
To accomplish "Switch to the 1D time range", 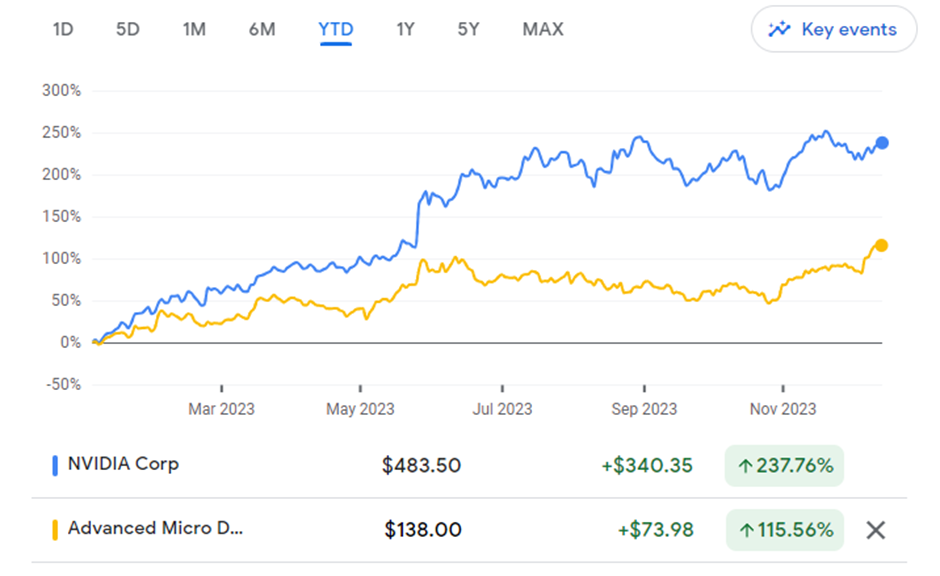I will [x=63, y=29].
